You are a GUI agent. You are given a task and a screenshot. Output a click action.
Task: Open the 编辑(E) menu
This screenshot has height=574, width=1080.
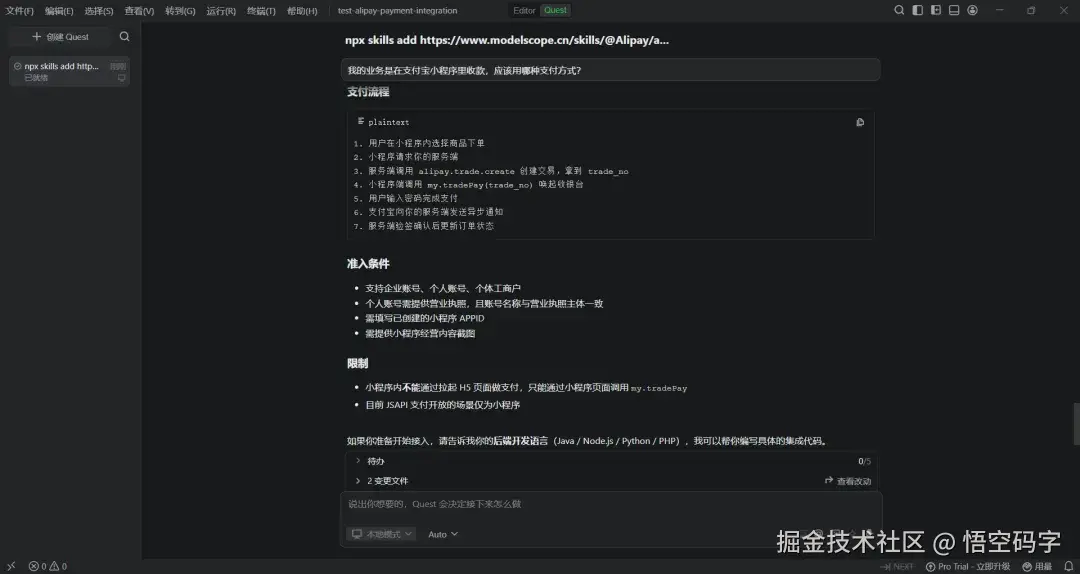click(59, 11)
